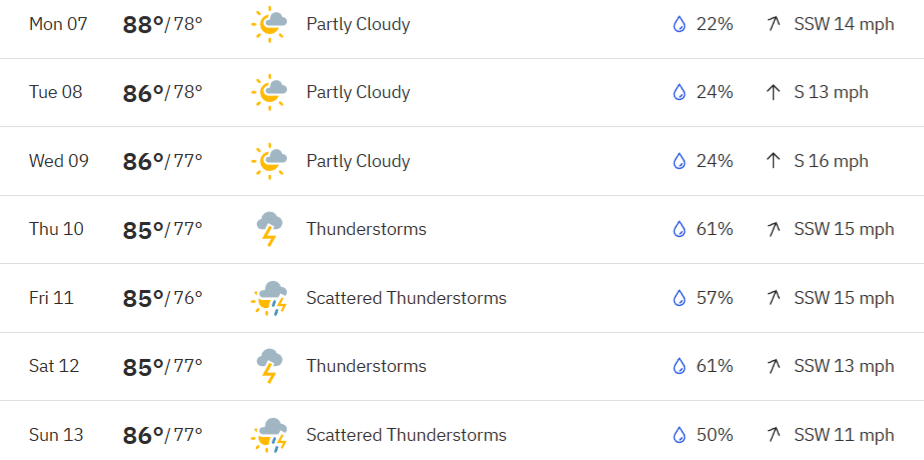
Task: Click the wind arrow next to SSW 11 mph
Action: (x=773, y=435)
